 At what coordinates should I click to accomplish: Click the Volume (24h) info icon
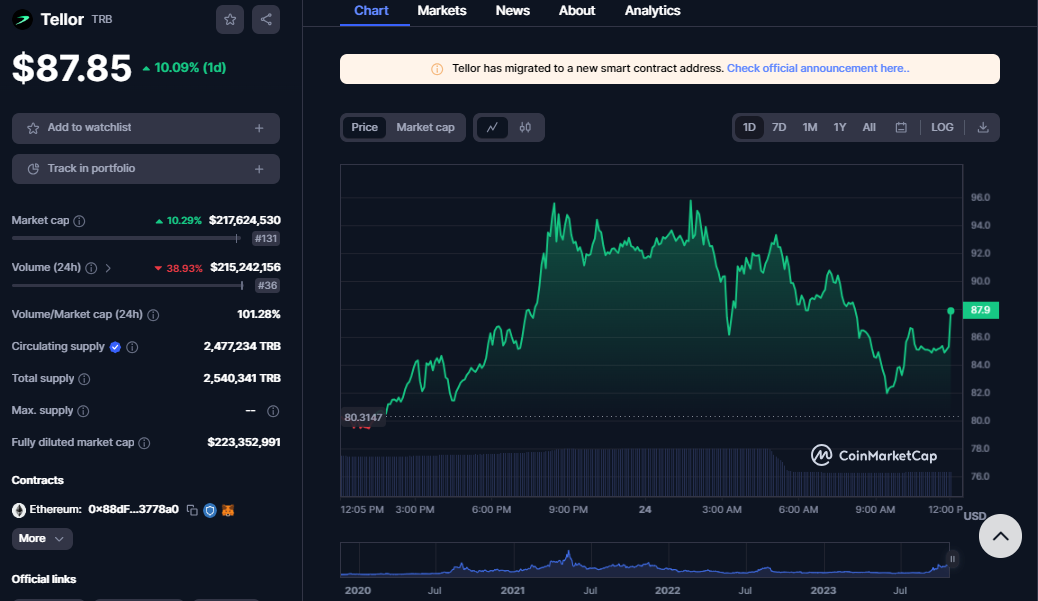pos(91,268)
